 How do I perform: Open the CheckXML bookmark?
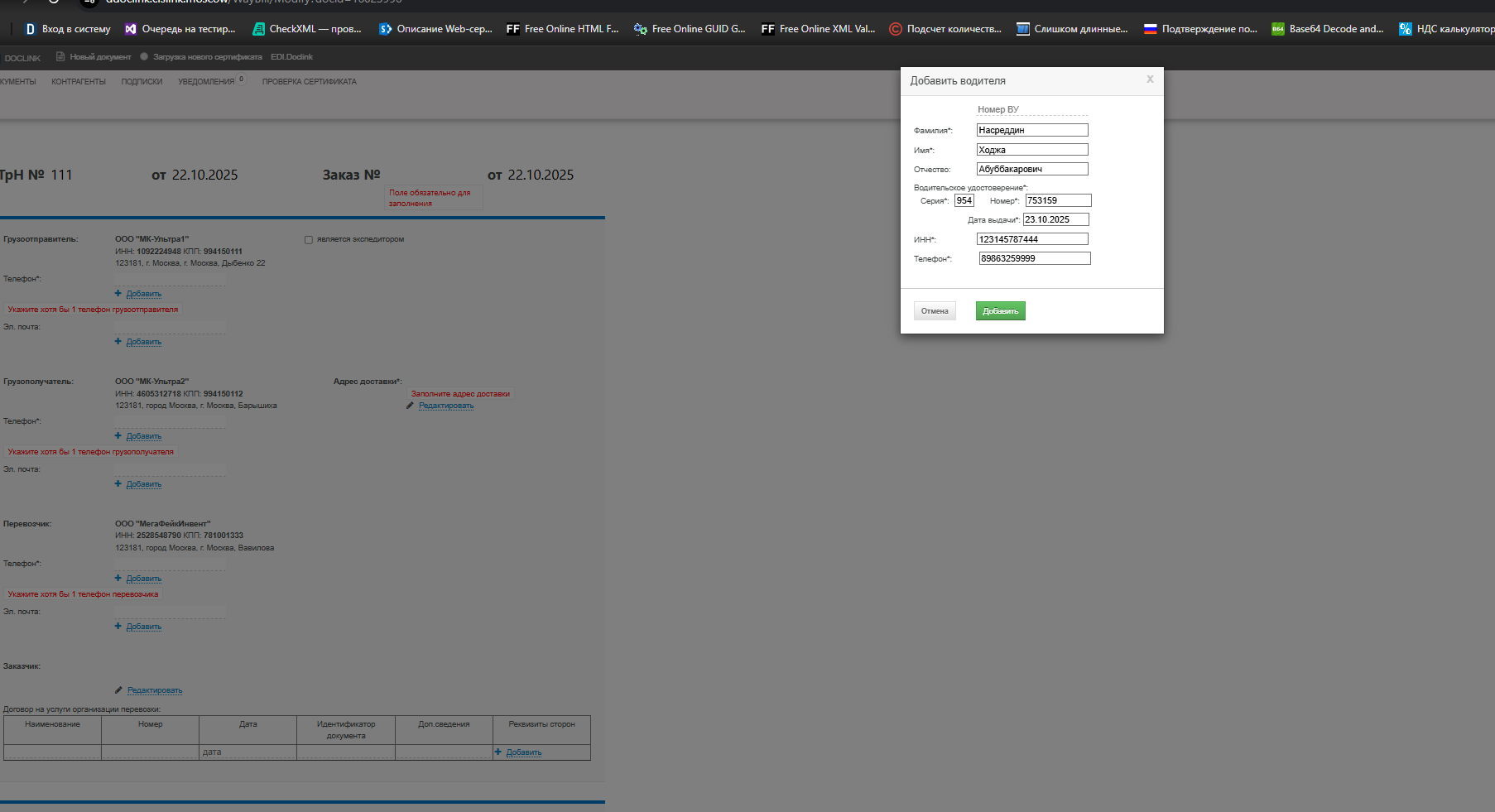pyautogui.click(x=307, y=29)
